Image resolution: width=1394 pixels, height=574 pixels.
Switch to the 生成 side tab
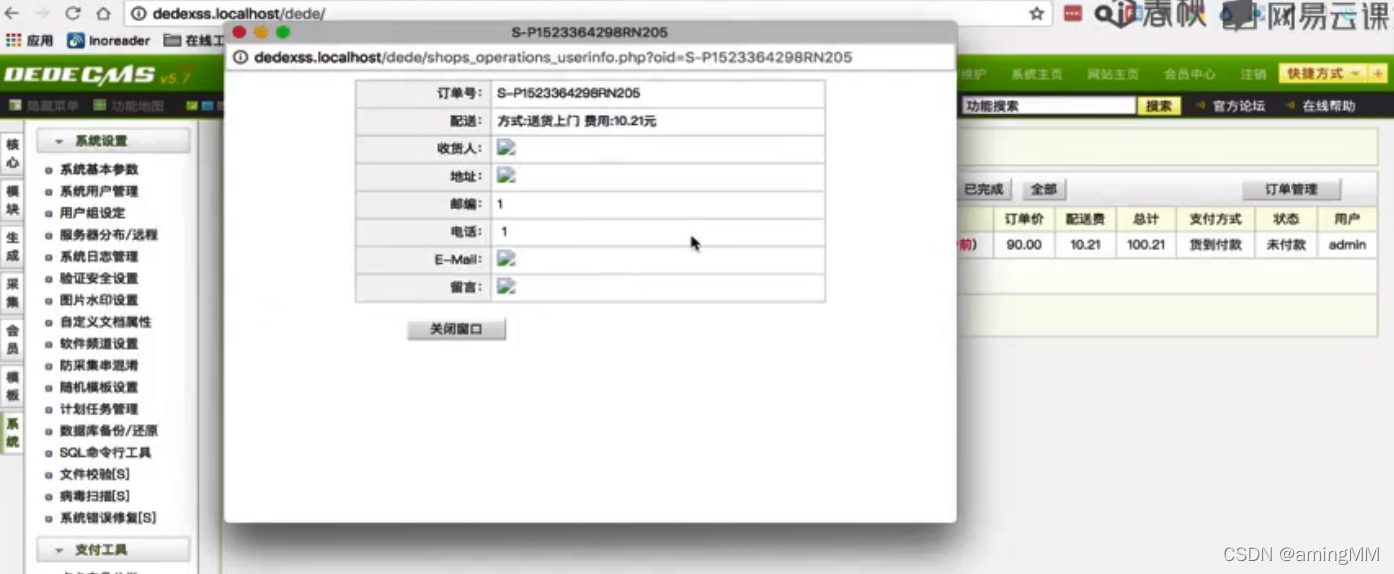click(13, 247)
